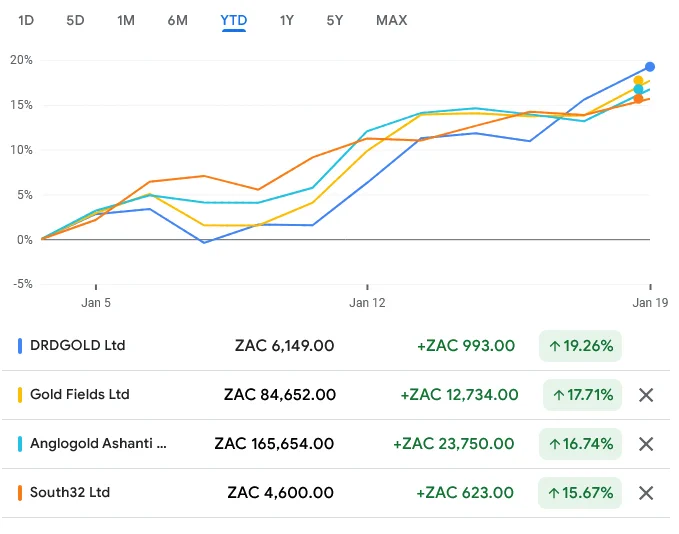Select the YTD range tab

234,20
